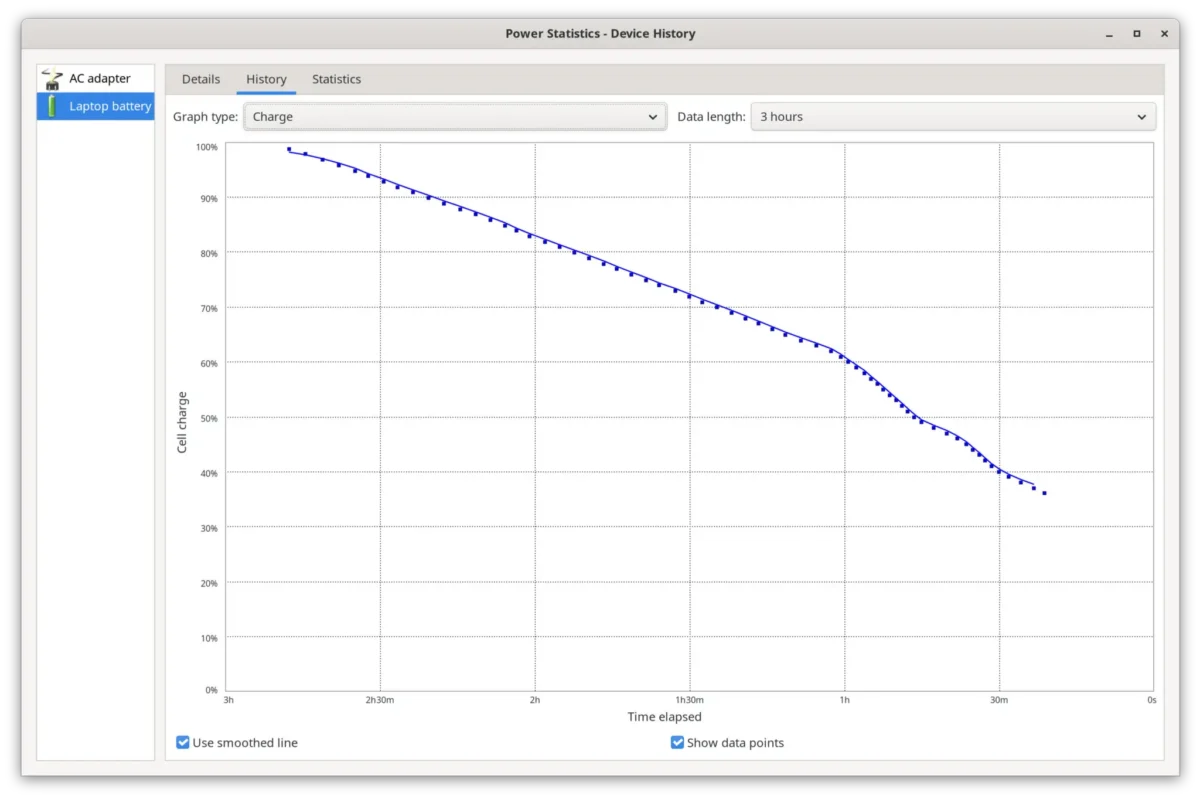Maximize the Power Statistics window

pos(1137,34)
